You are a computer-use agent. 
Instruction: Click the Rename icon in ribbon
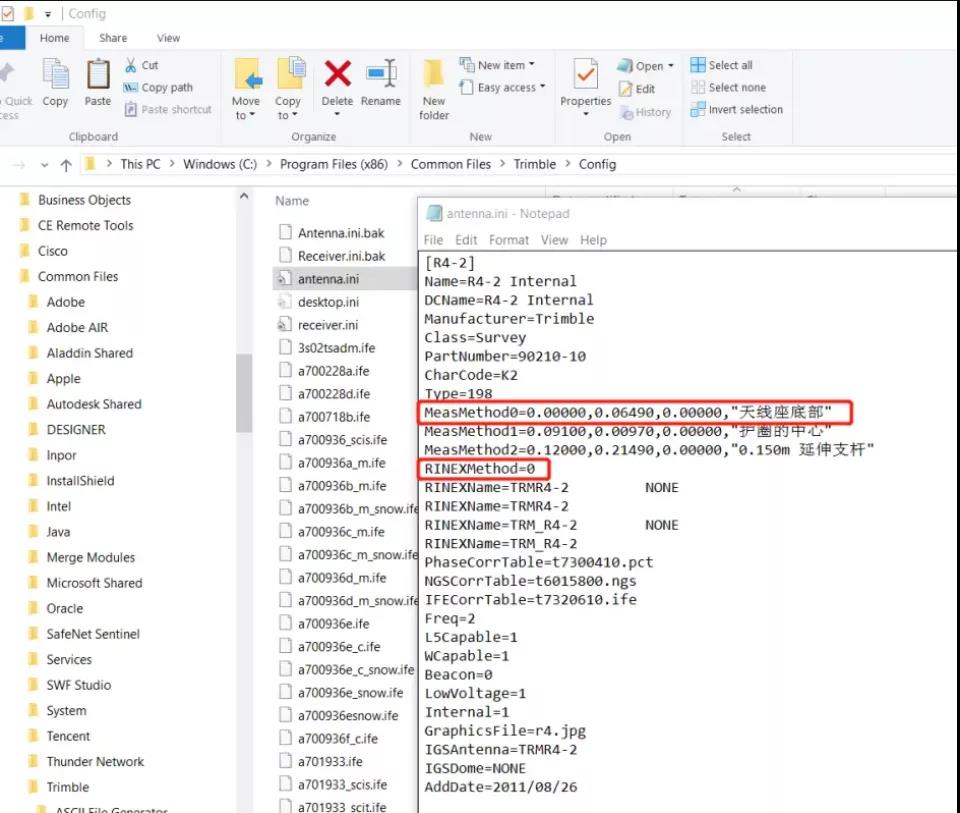click(x=380, y=76)
